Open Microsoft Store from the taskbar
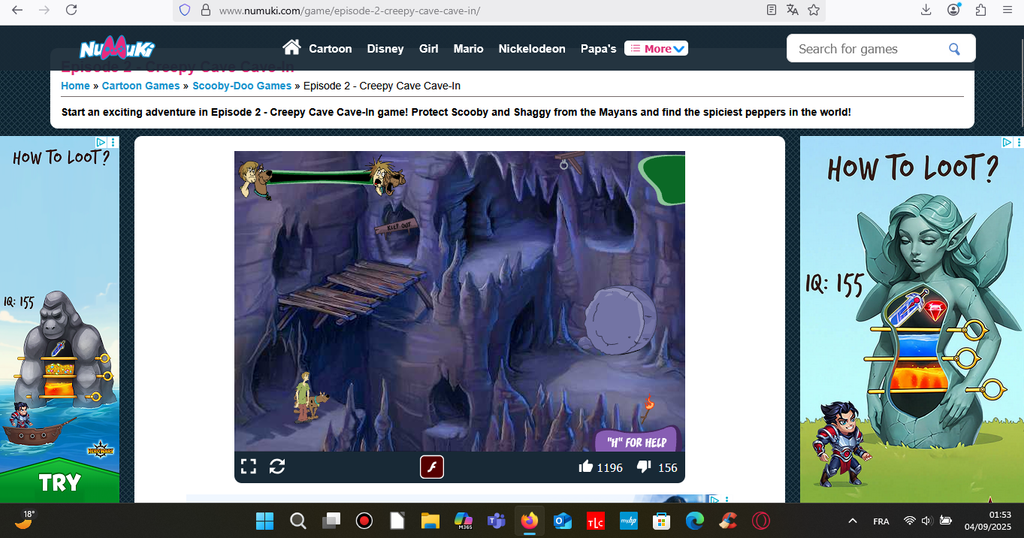1024x538 pixels. coord(661,521)
